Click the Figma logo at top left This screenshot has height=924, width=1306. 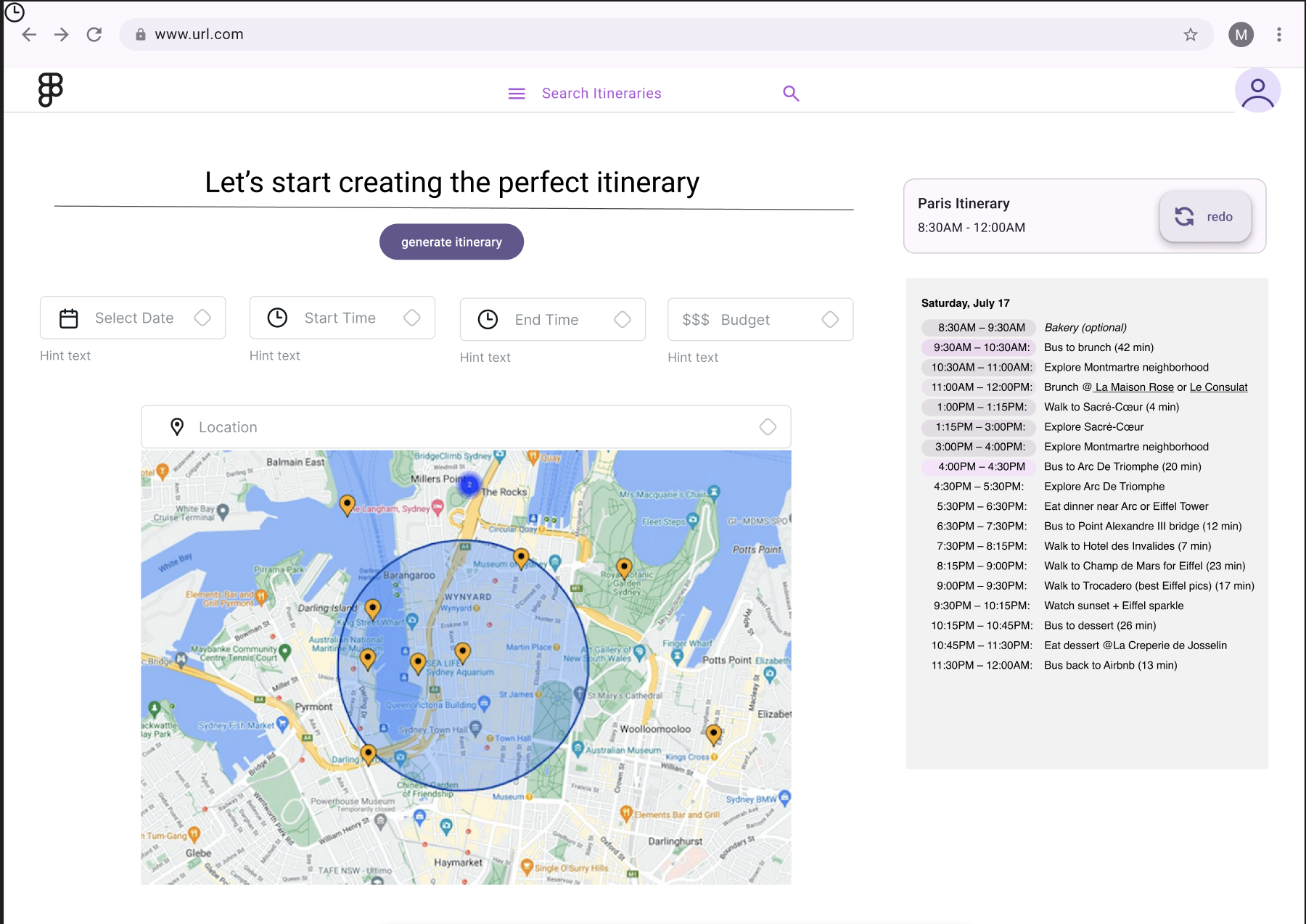(51, 90)
